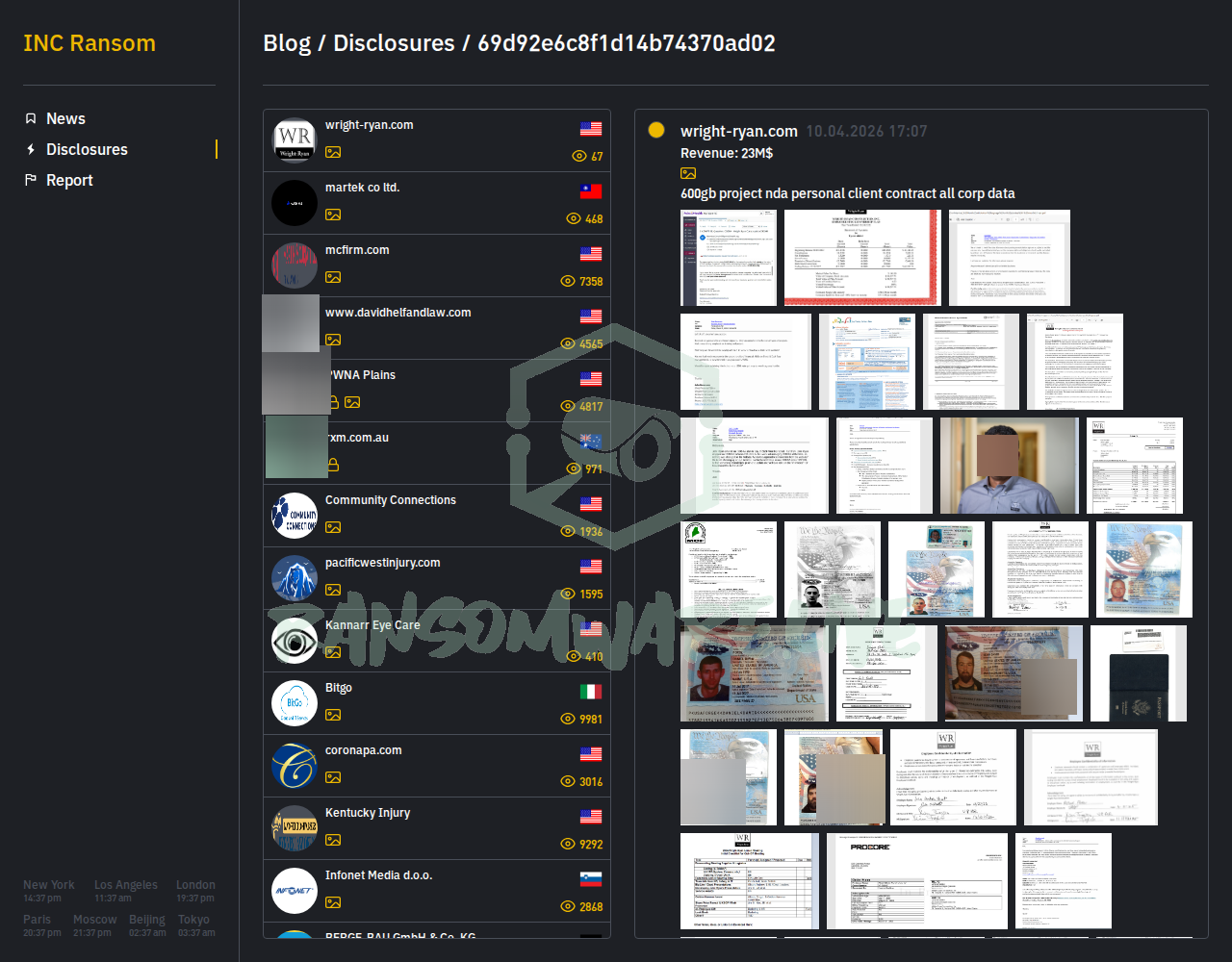Click the Australian flag icon on rxm.com.au entry

(590, 441)
